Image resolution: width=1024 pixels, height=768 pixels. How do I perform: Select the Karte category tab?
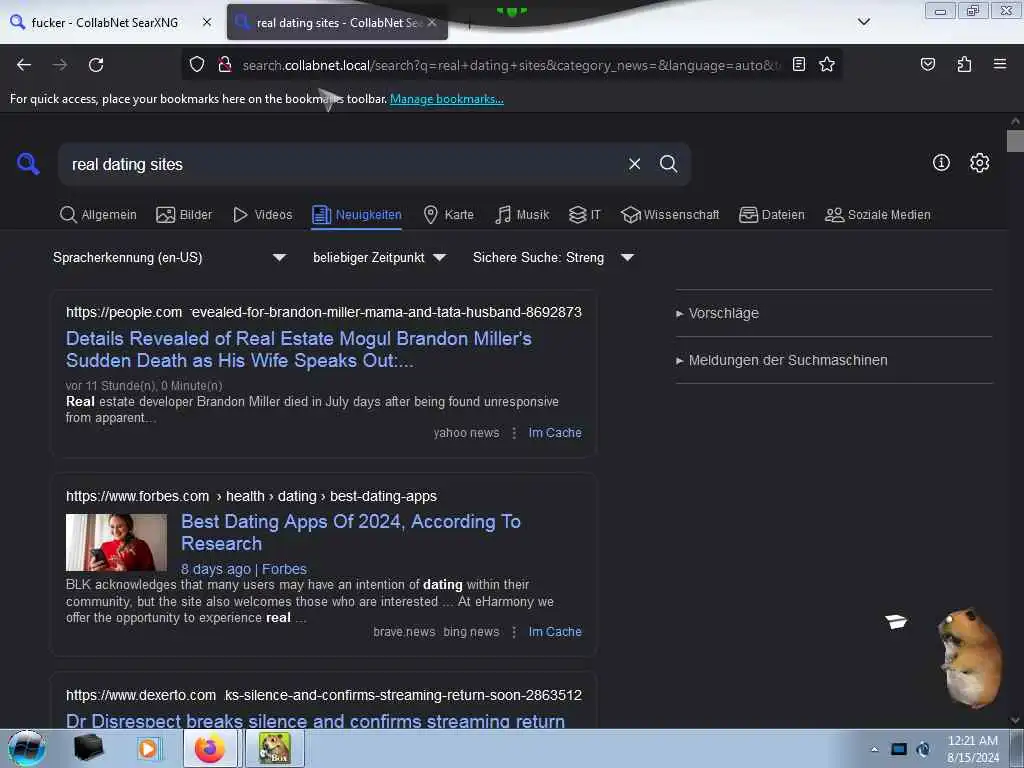(449, 215)
